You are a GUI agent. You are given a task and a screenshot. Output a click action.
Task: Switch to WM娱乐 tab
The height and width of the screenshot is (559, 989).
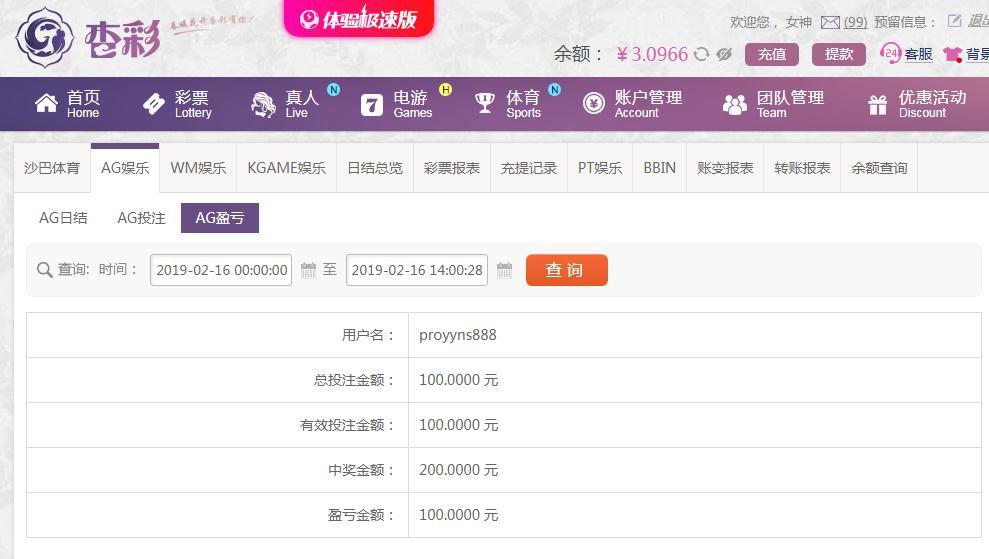click(198, 168)
